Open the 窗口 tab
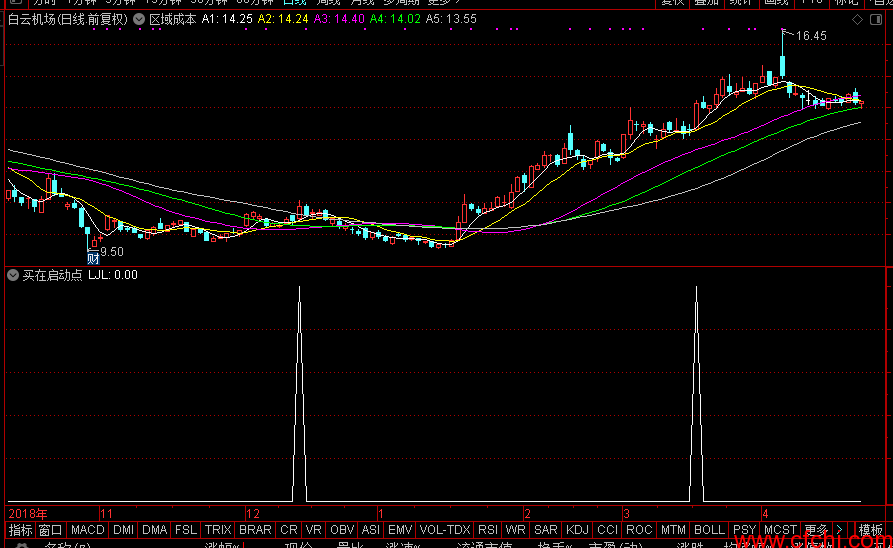893x548 pixels. click(50, 530)
